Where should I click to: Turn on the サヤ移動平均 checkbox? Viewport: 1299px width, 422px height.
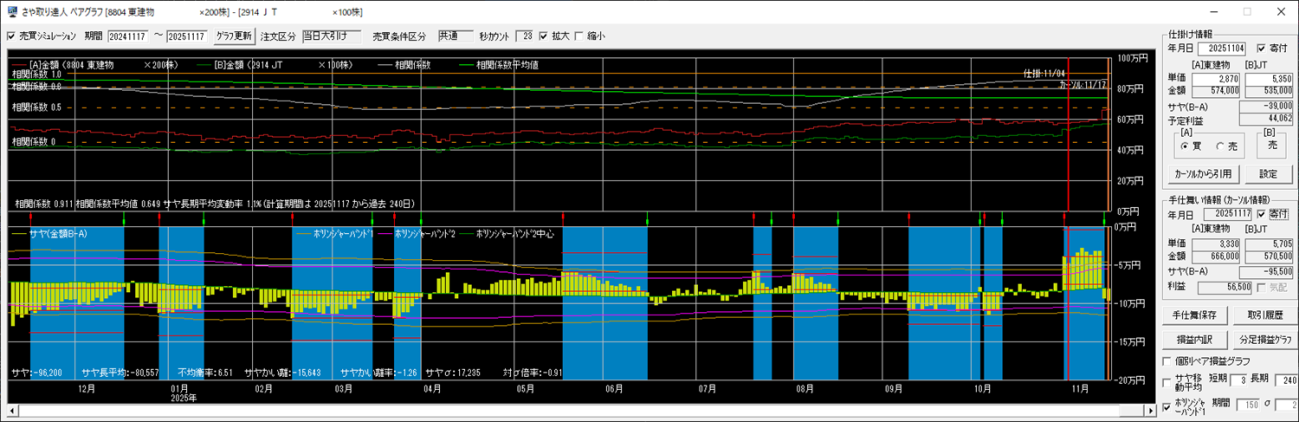click(1168, 382)
